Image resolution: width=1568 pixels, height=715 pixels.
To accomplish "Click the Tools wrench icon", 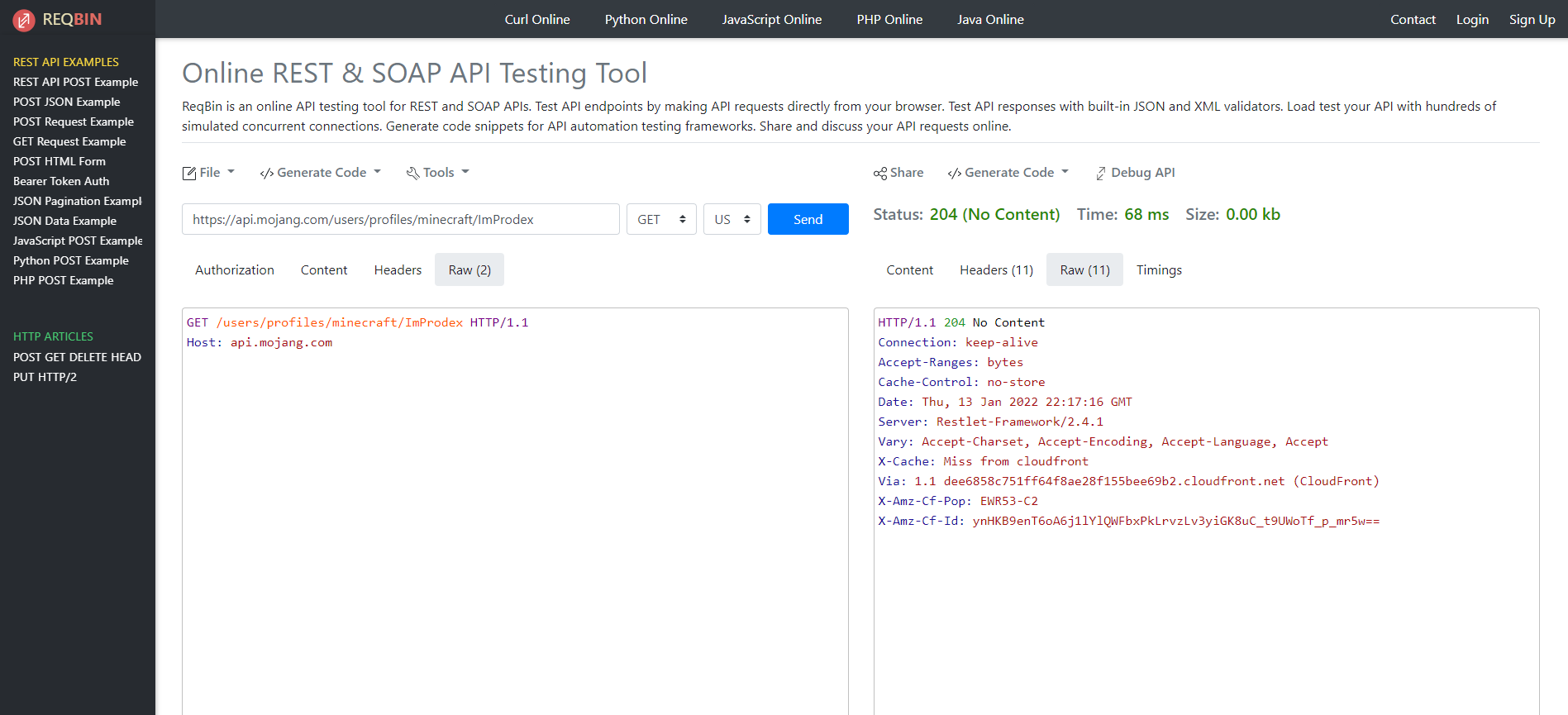I will click(x=412, y=173).
